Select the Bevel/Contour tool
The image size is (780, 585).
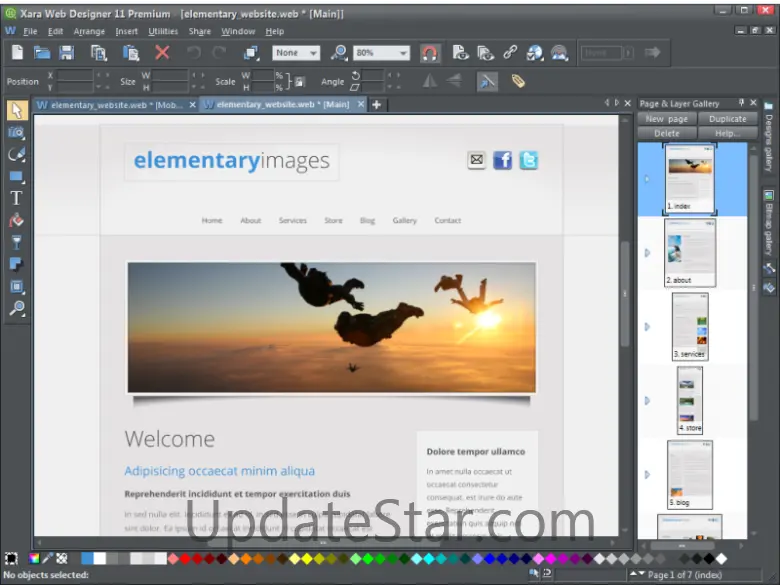16,287
